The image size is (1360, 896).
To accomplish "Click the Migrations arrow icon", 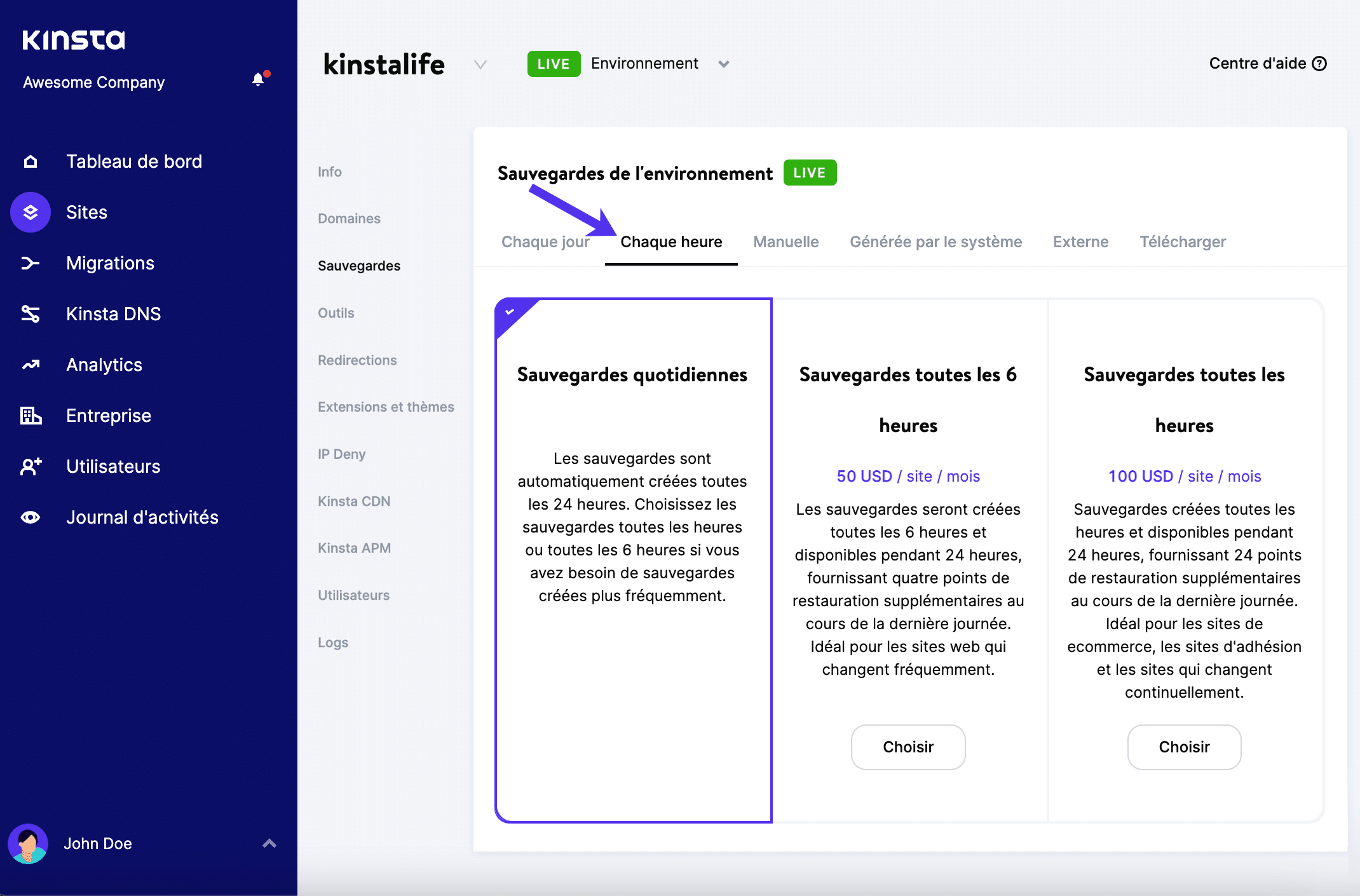I will tap(31, 263).
